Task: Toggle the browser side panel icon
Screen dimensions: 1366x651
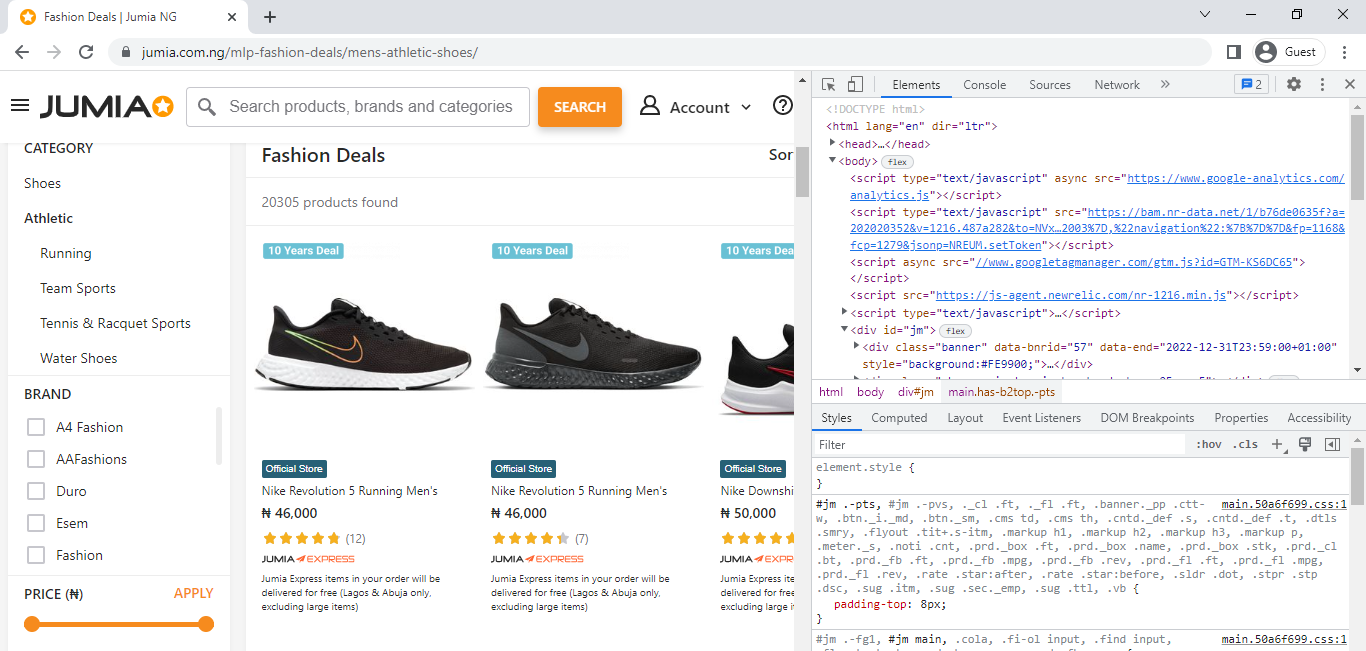Action: click(1233, 52)
